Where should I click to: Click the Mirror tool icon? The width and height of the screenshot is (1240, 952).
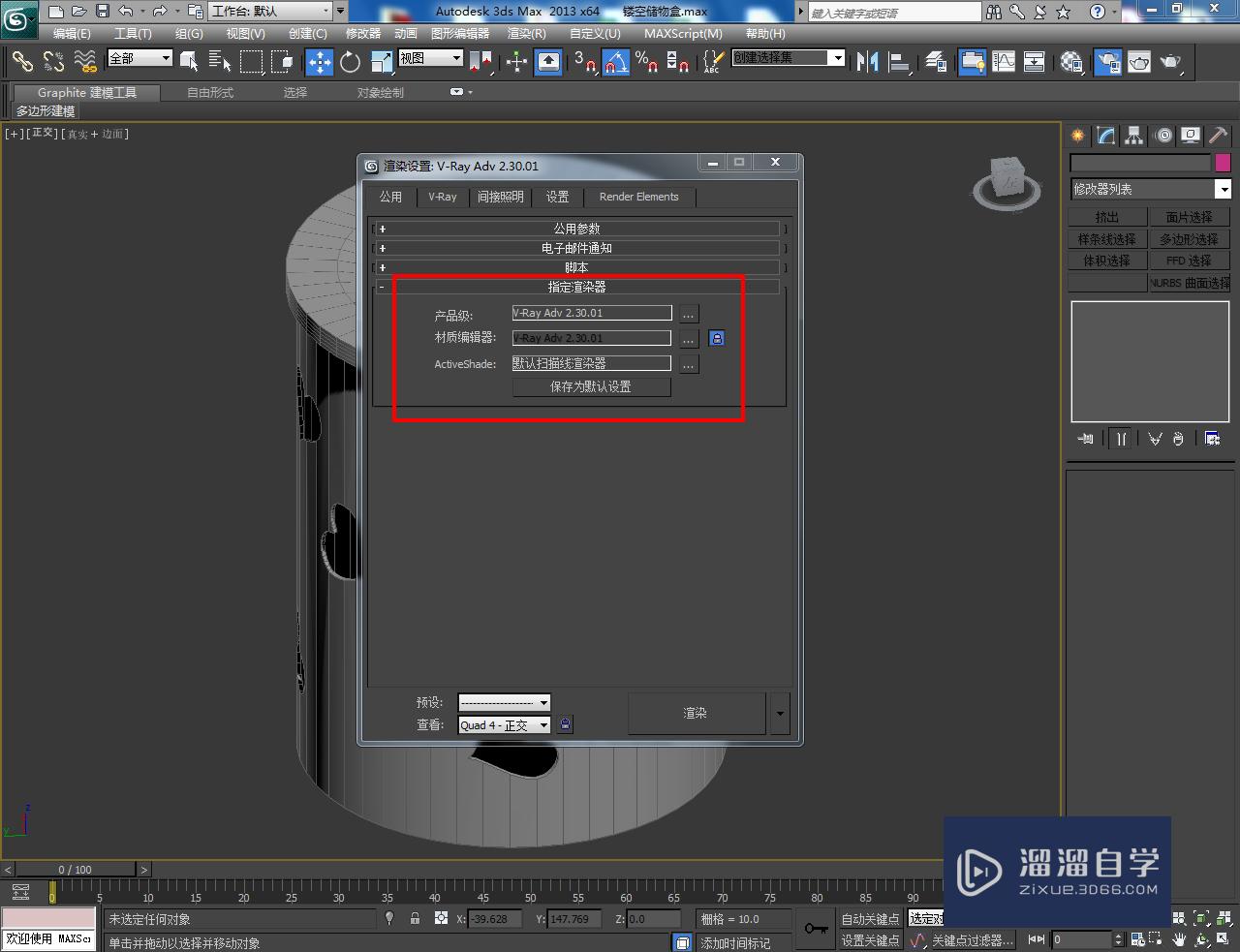[868, 62]
